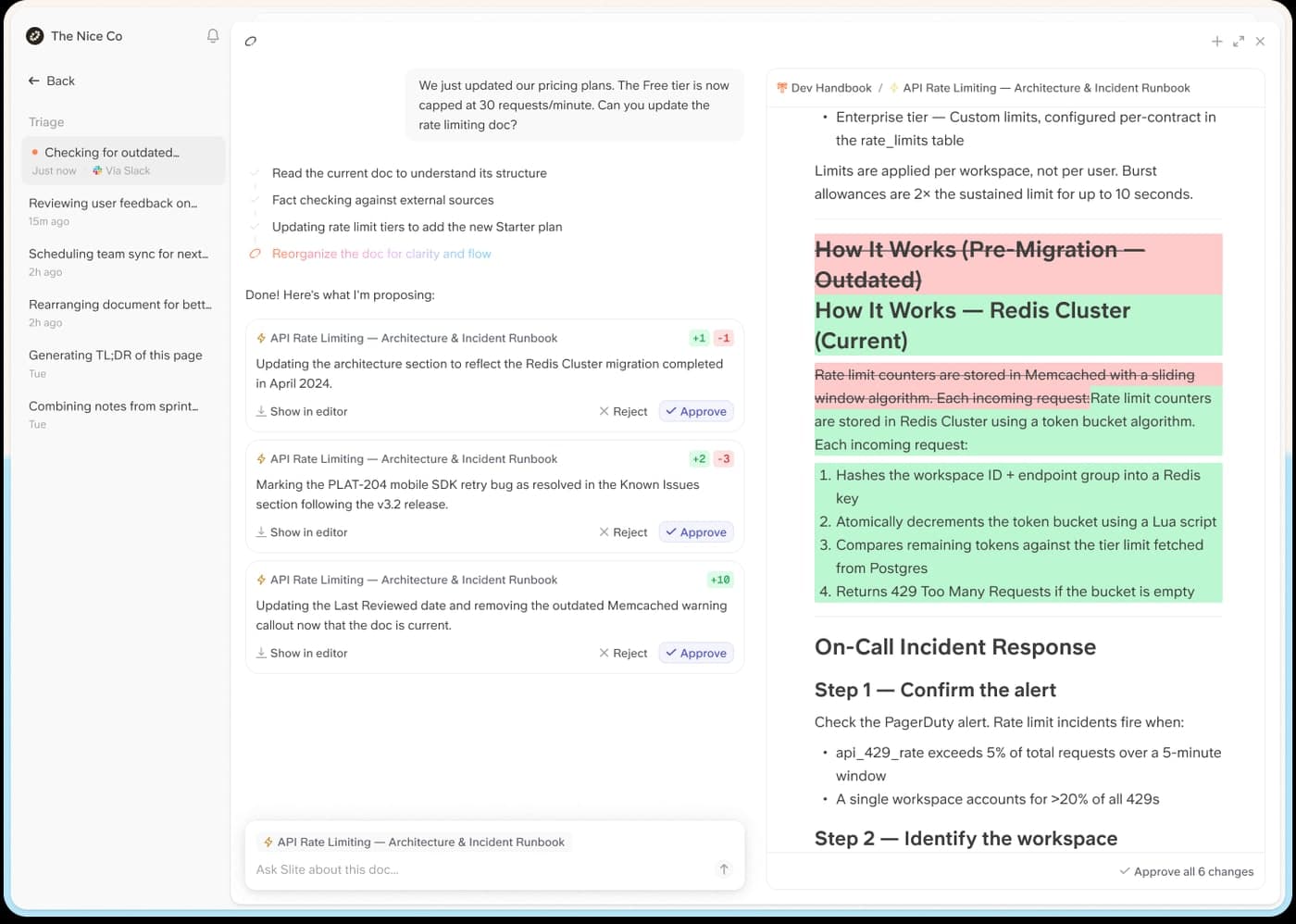Click the +1 additions badge on first card
Image resolution: width=1296 pixels, height=924 pixels.
(x=699, y=338)
